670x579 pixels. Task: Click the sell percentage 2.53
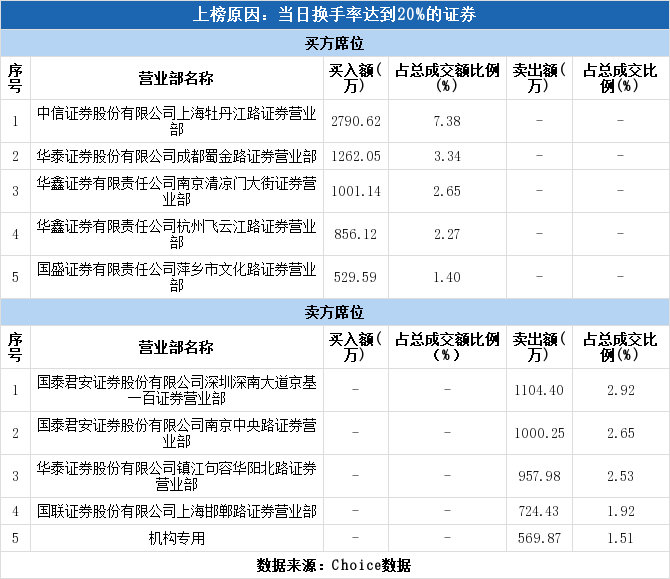[x=620, y=476]
